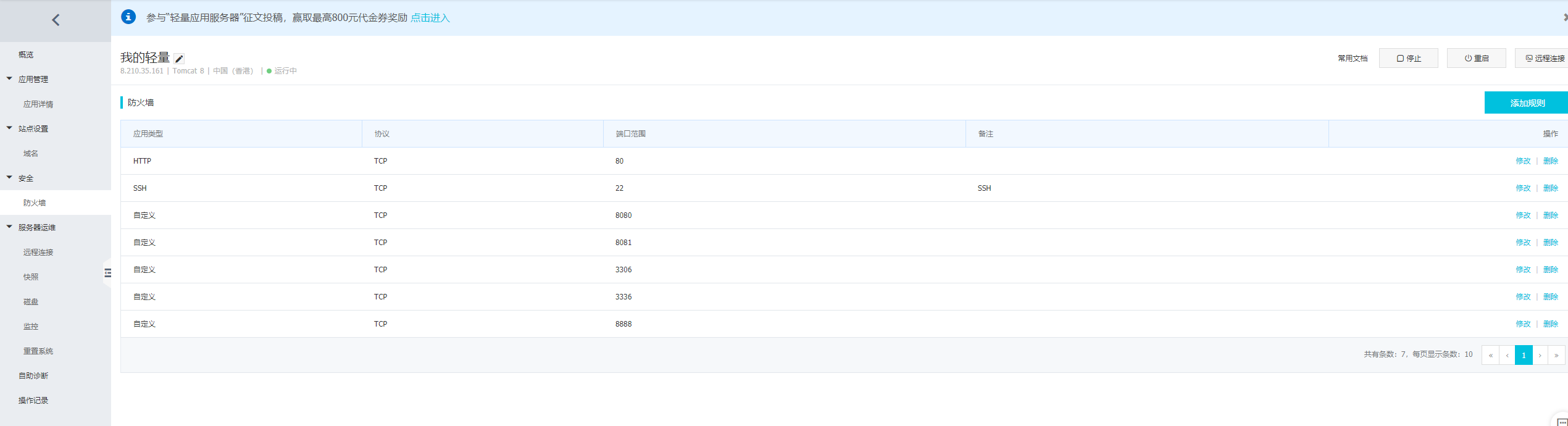Click the blue info icon in the banner
This screenshot has height=426, width=1568.
click(128, 17)
